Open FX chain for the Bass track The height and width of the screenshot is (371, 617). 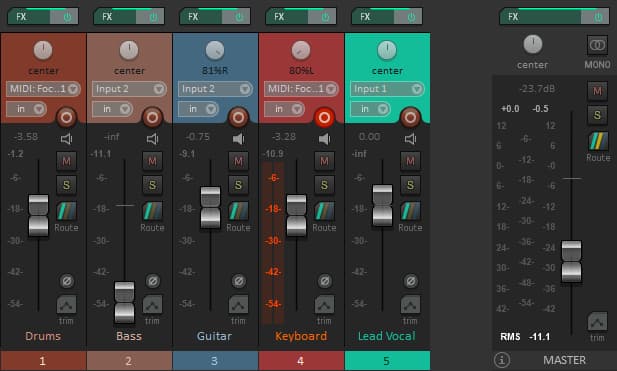(115, 17)
